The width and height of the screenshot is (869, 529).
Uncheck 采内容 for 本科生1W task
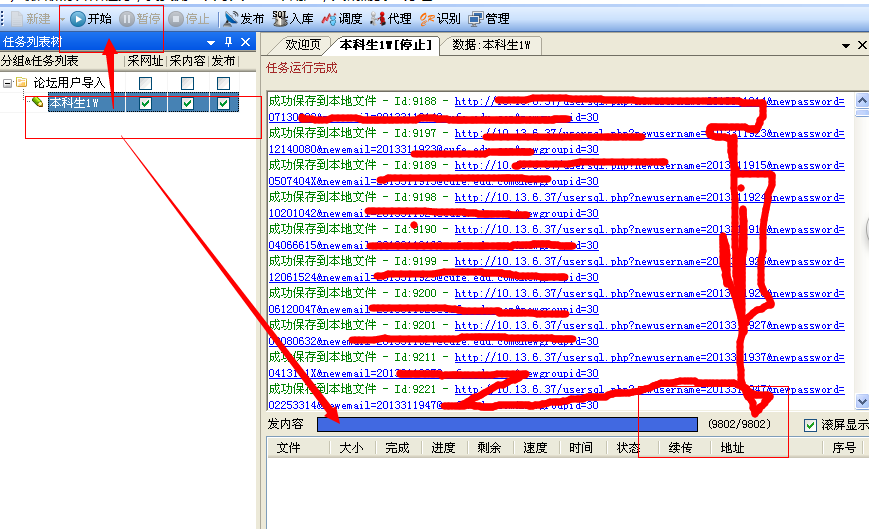(187, 104)
